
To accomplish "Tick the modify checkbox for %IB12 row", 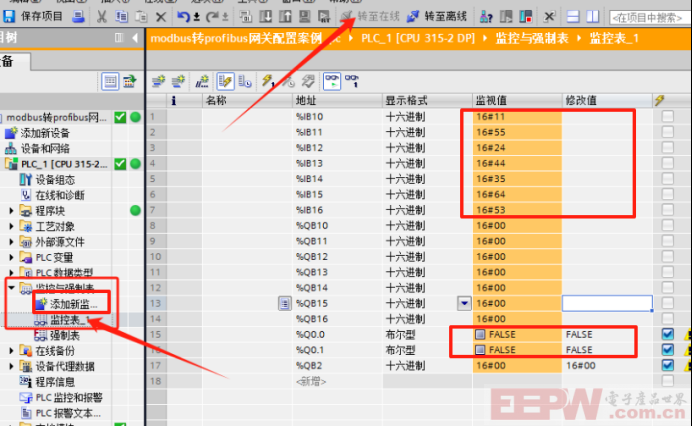I will [668, 147].
